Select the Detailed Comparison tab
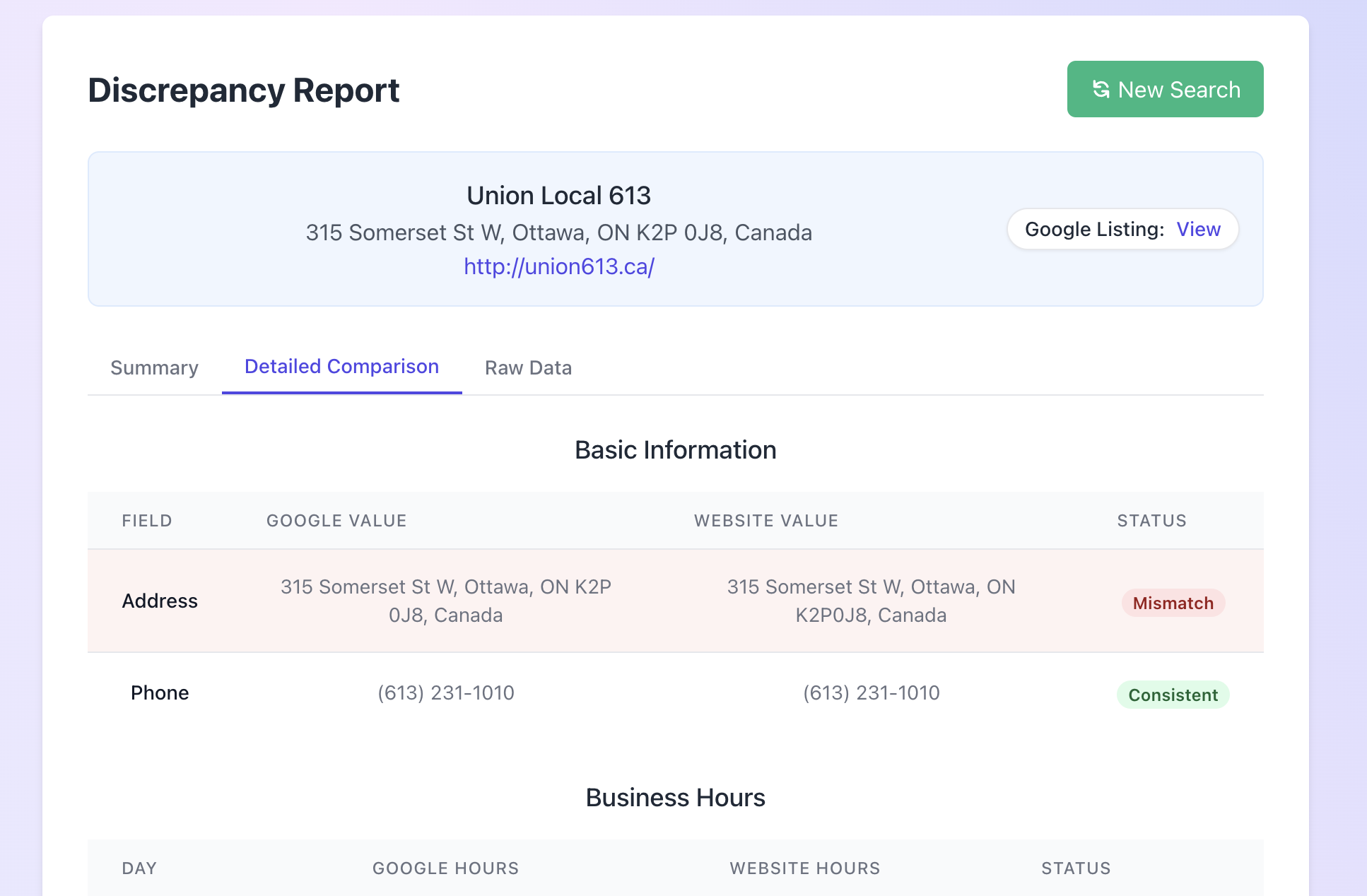The width and height of the screenshot is (1367, 896). click(341, 367)
